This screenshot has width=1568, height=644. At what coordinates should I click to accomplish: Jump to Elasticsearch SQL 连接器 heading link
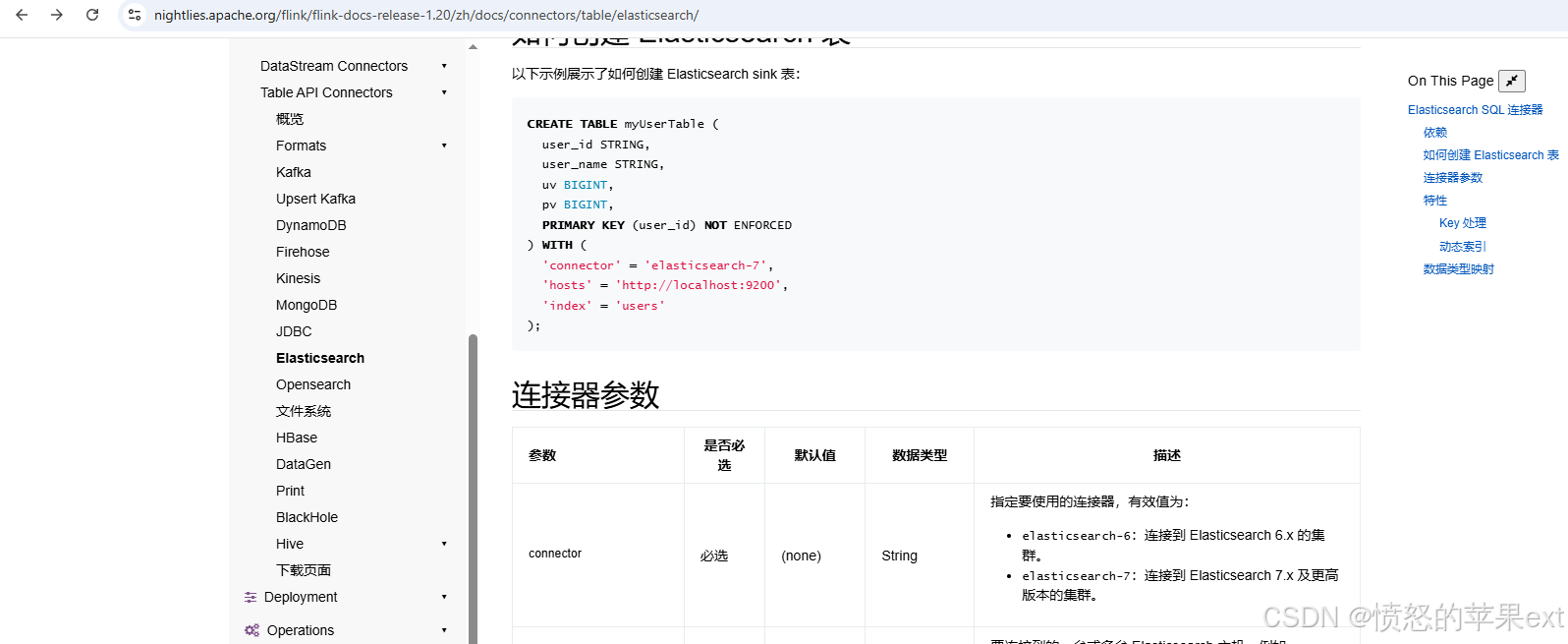1476,110
